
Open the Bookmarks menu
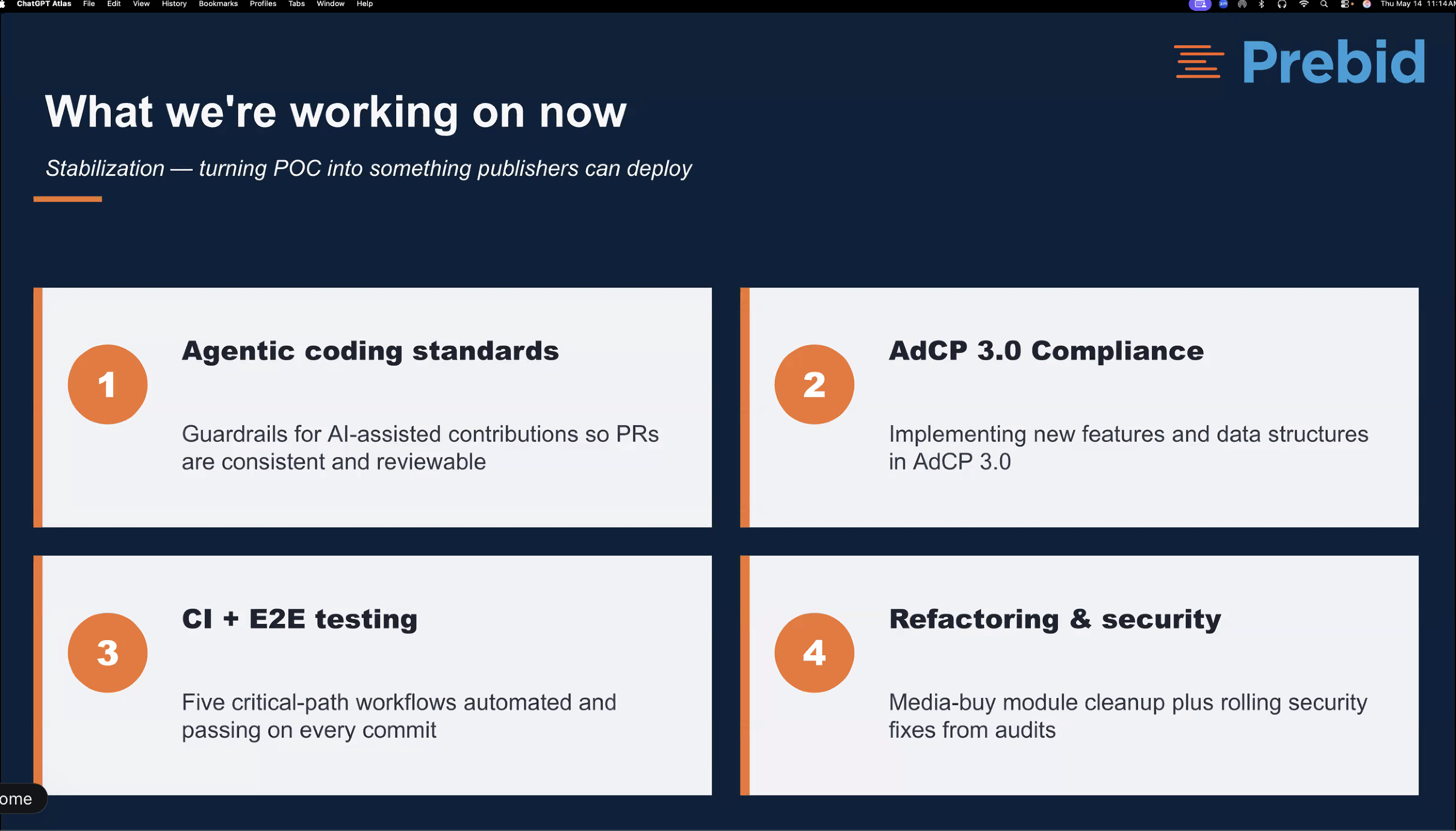point(218,4)
